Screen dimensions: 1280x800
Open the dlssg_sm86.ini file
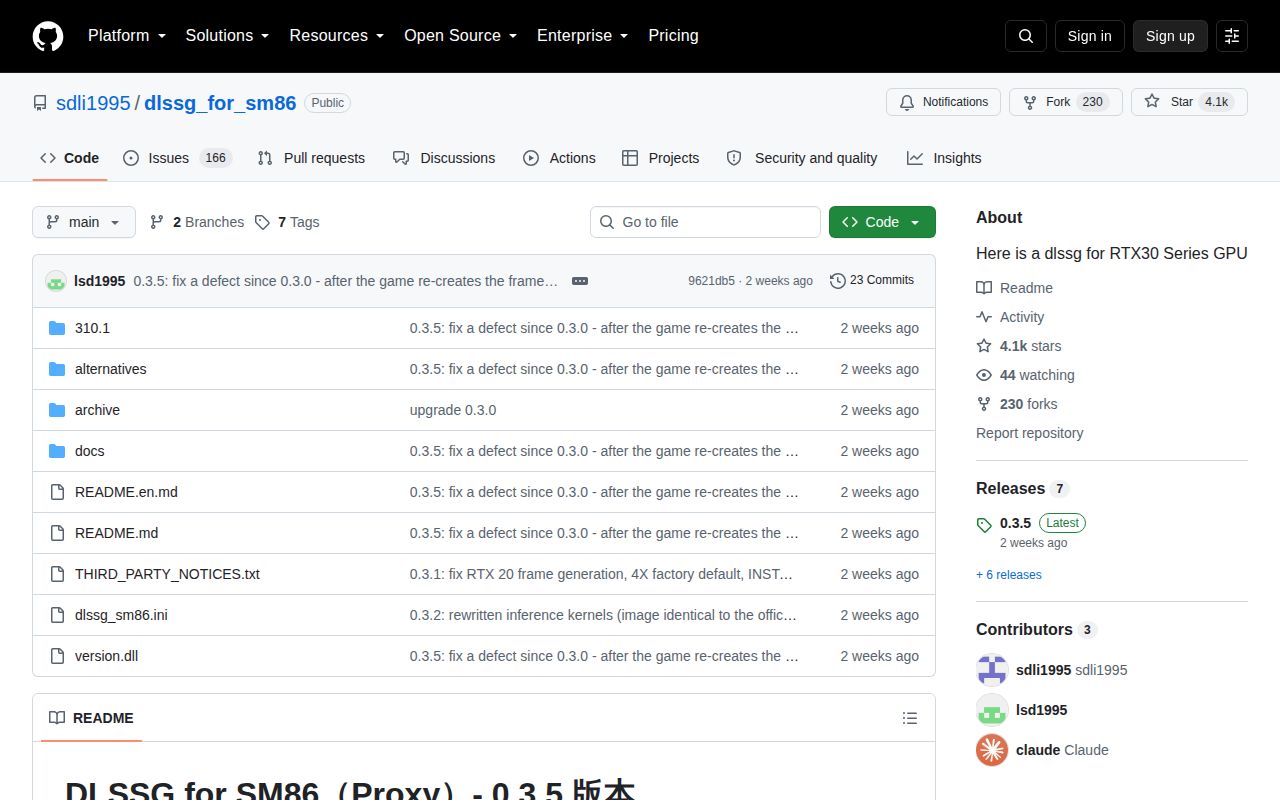(x=121, y=615)
